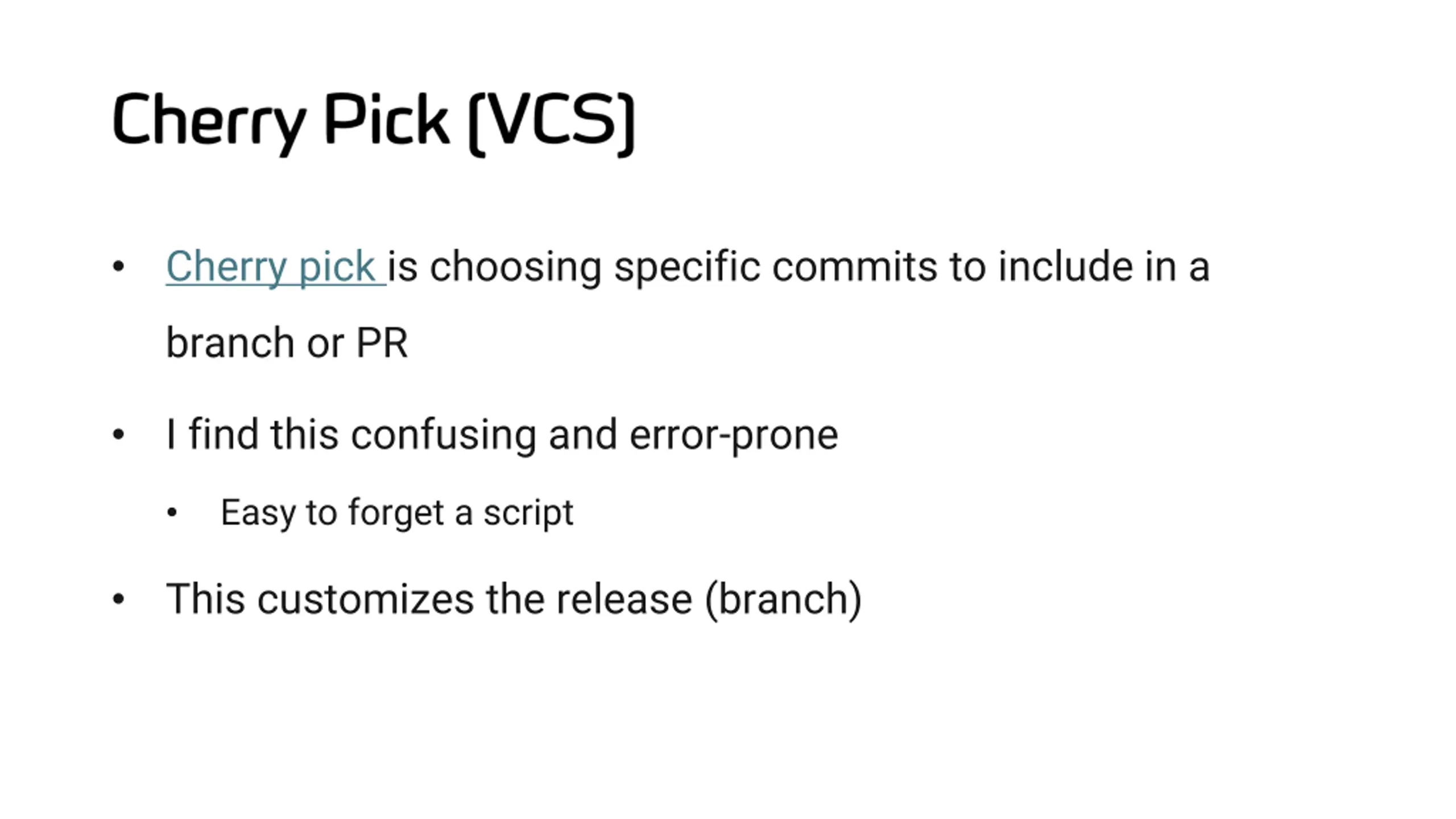Click the word '(branch)' in last bullet
Viewport: 1456px width, 819px height.
(784, 599)
